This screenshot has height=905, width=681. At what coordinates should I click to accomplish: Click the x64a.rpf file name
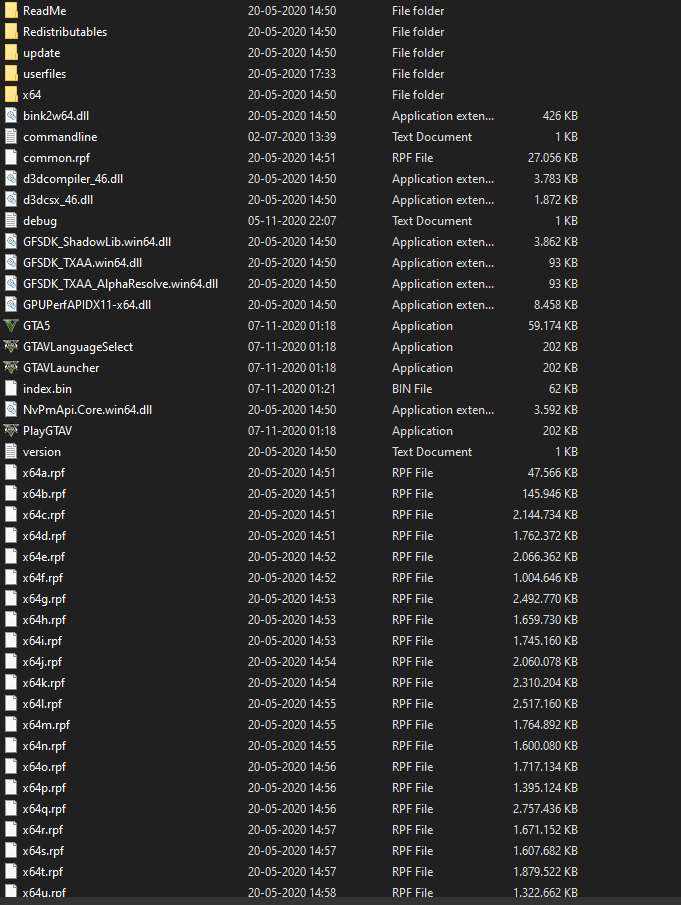click(x=44, y=473)
